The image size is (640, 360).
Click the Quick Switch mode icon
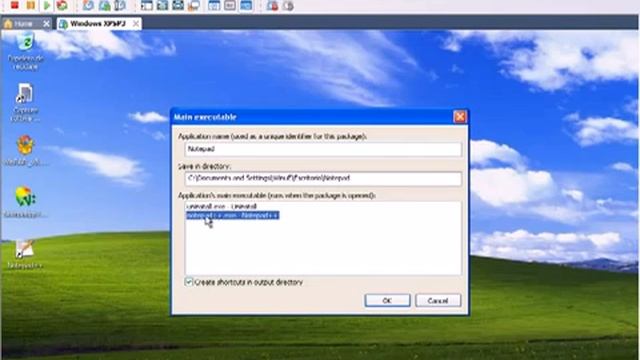tap(162, 5)
